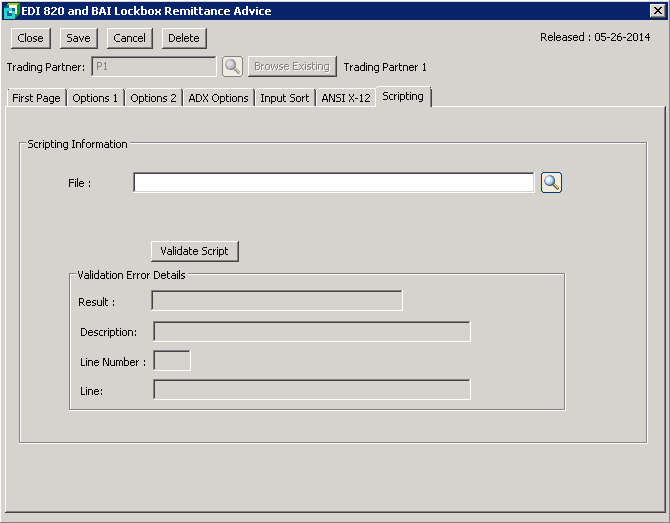Click the File browse magnifier icon
The height and width of the screenshot is (523, 670).
coord(551,182)
